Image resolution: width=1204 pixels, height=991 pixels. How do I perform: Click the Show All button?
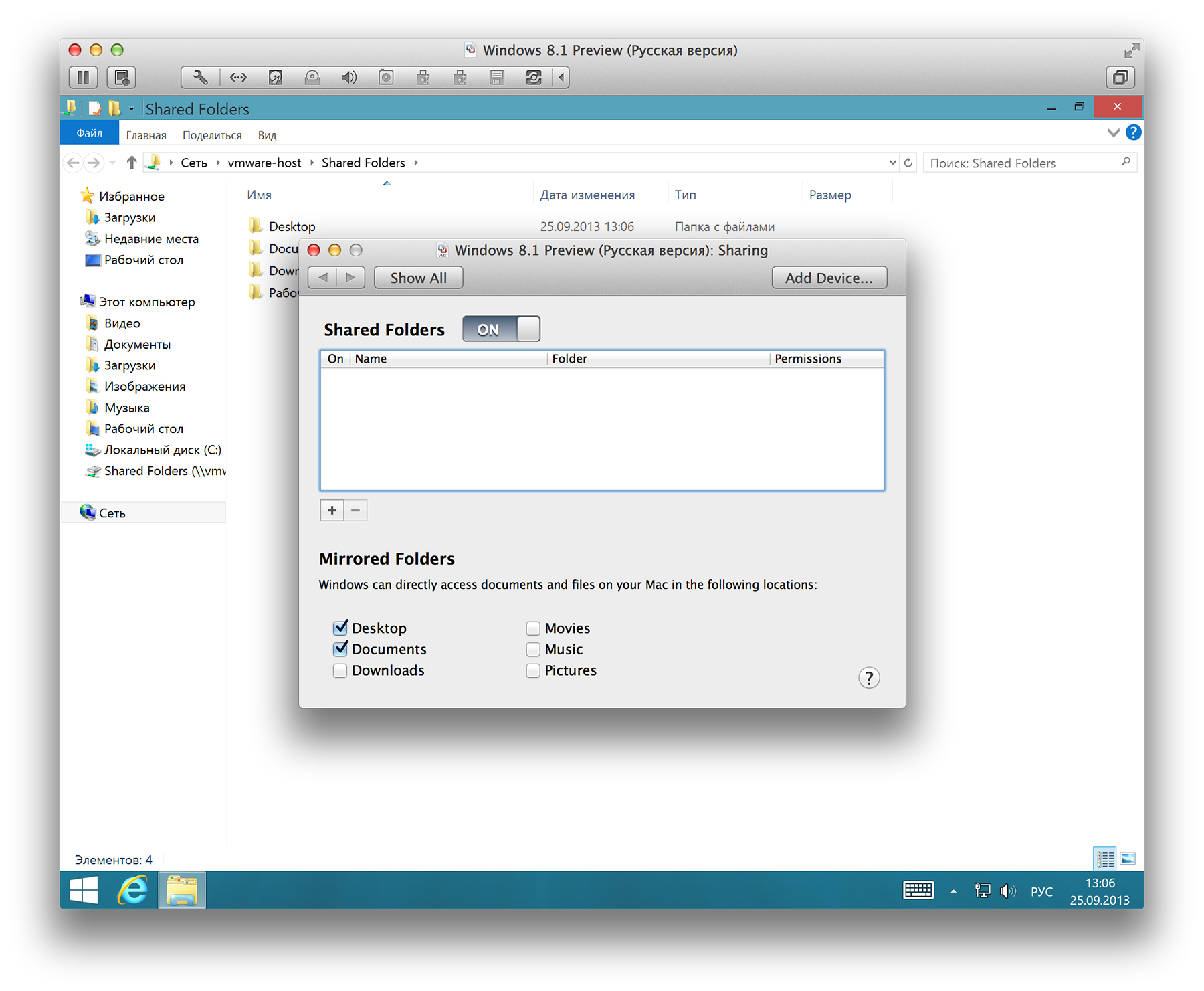[x=418, y=278]
